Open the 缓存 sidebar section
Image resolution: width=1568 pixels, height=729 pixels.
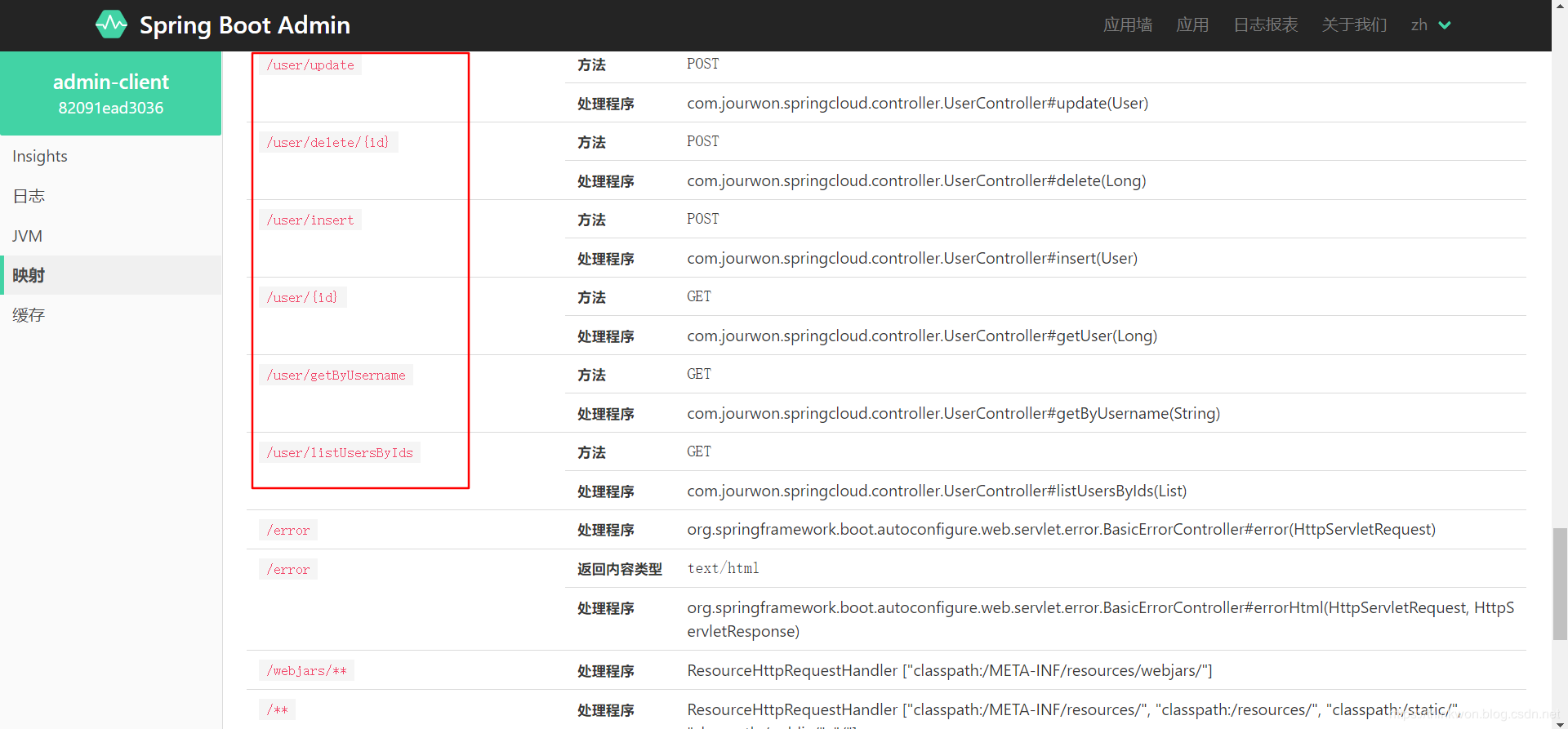pyautogui.click(x=29, y=315)
